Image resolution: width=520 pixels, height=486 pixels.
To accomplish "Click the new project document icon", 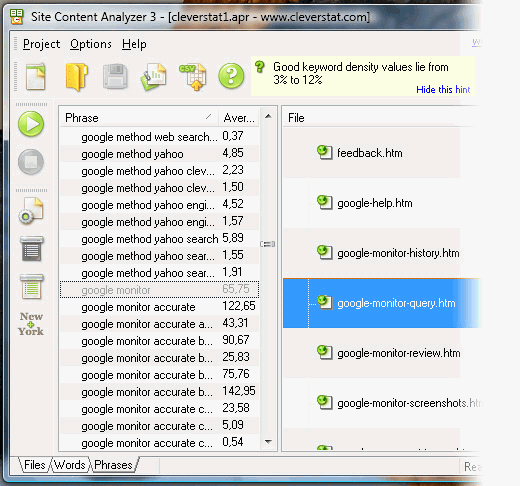I will click(x=35, y=76).
